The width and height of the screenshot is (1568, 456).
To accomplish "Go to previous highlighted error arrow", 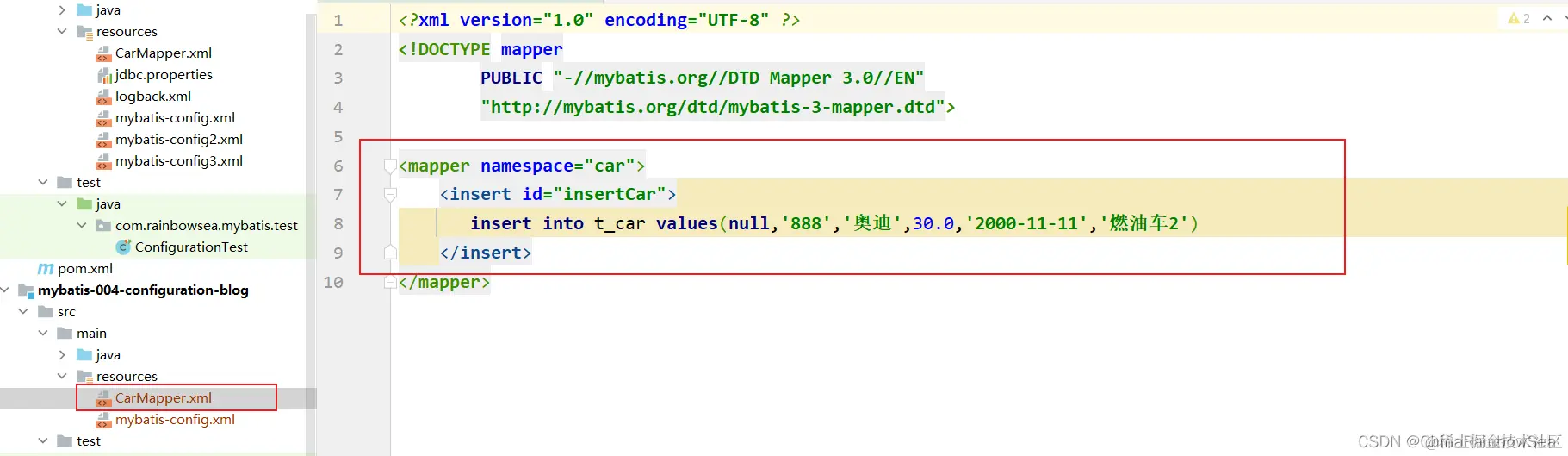I will [x=1547, y=18].
